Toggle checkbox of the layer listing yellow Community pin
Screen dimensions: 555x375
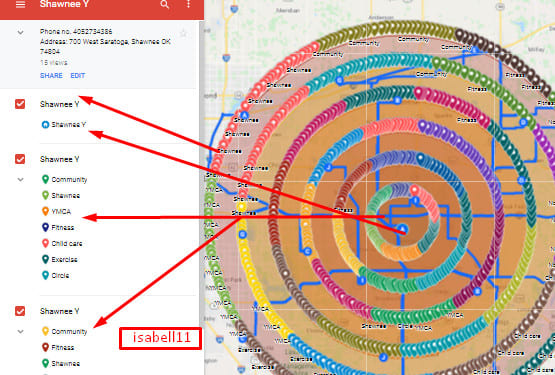tap(20, 311)
